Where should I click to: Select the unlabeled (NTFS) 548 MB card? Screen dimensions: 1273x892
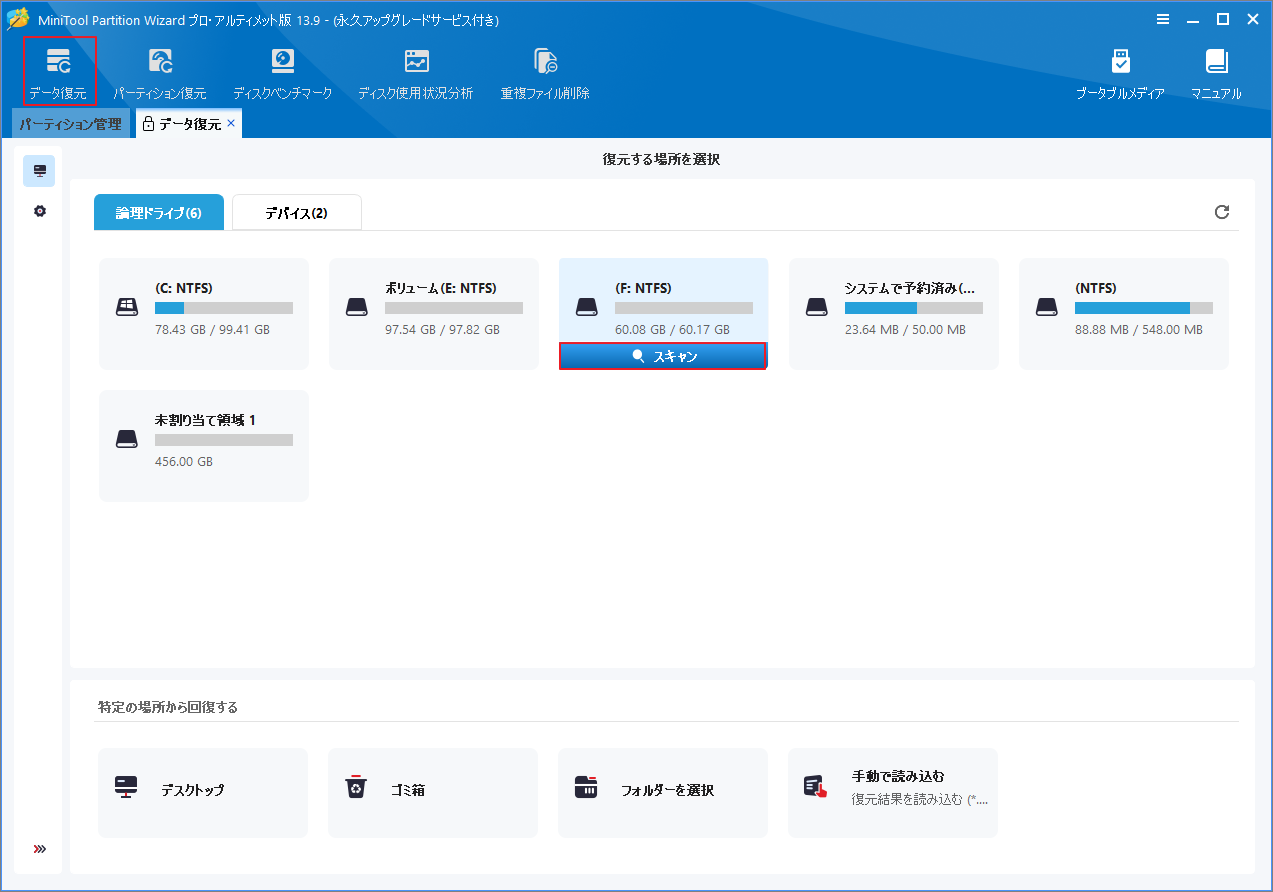[1124, 314]
